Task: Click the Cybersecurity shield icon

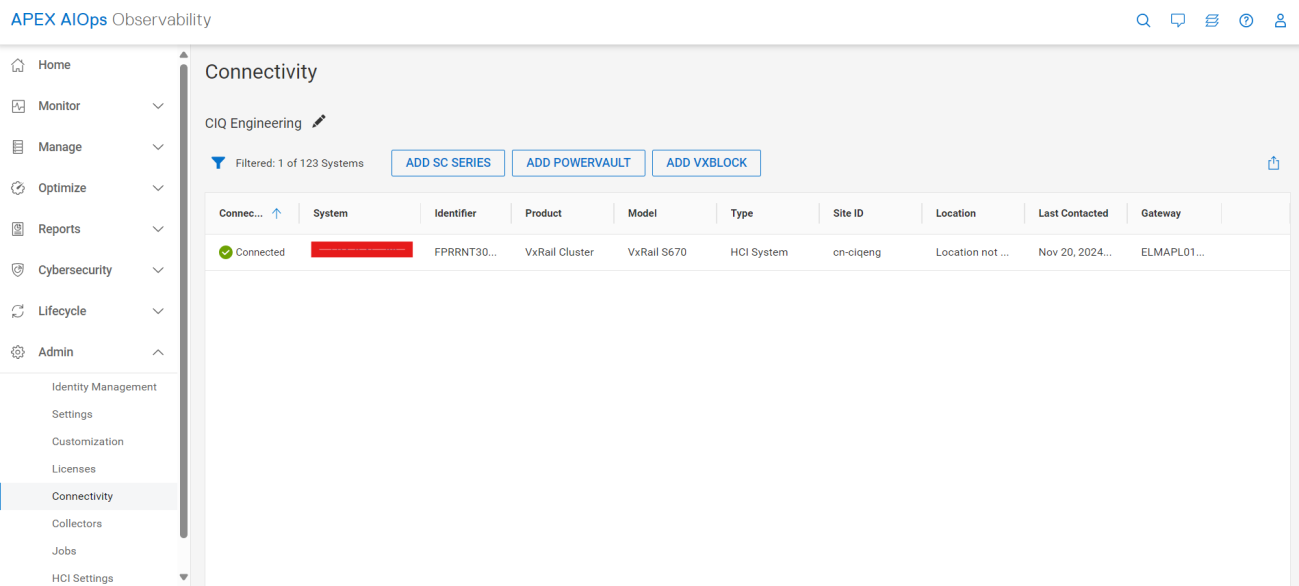Action: click(17, 270)
